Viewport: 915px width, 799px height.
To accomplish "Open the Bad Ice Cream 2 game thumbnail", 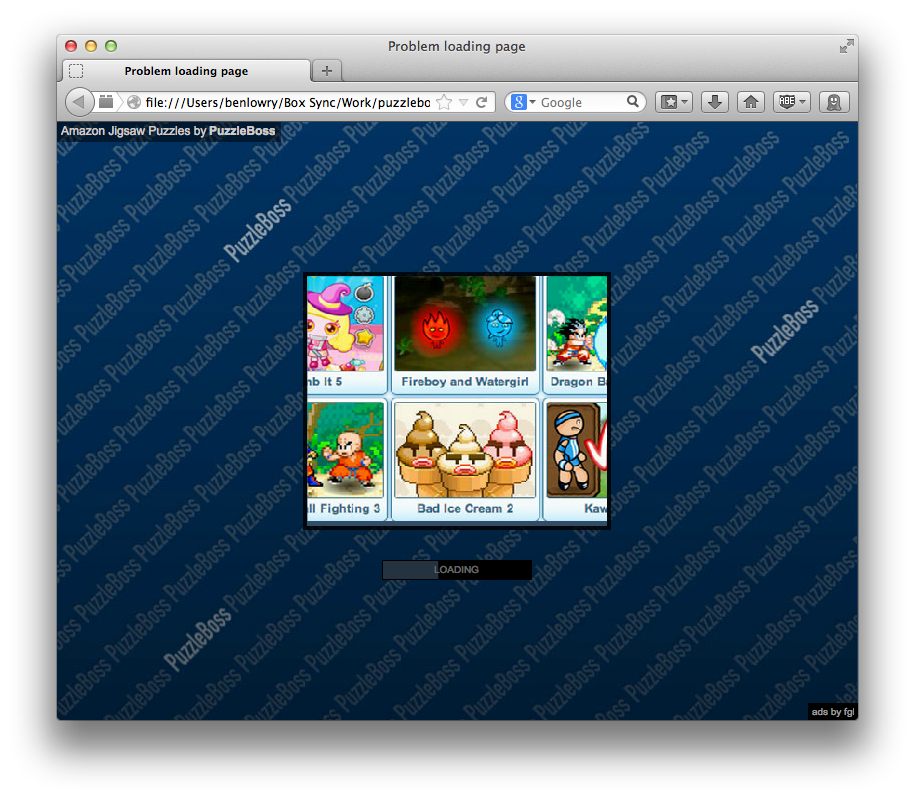I will [465, 450].
